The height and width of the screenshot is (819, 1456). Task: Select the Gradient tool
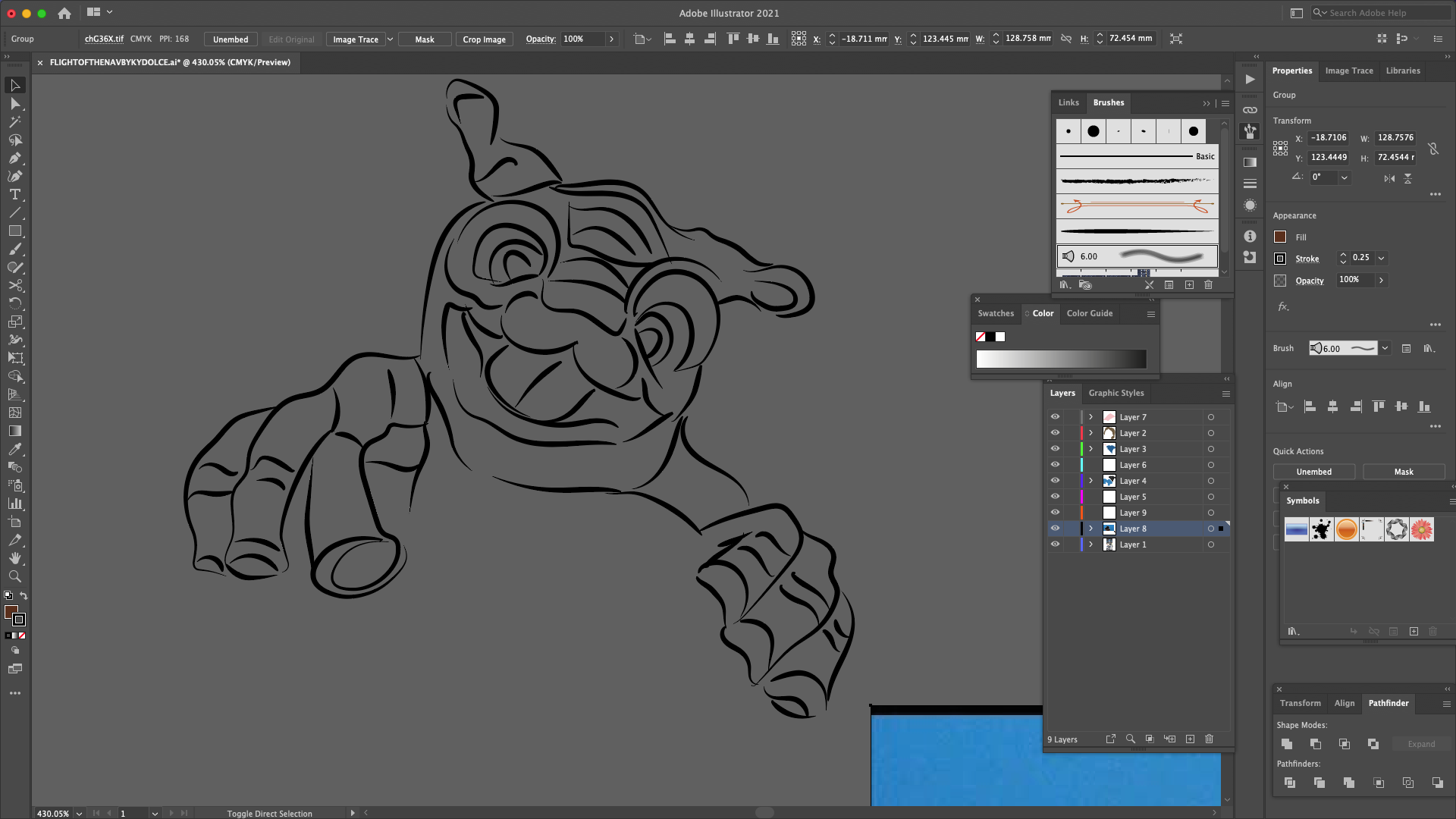[15, 431]
